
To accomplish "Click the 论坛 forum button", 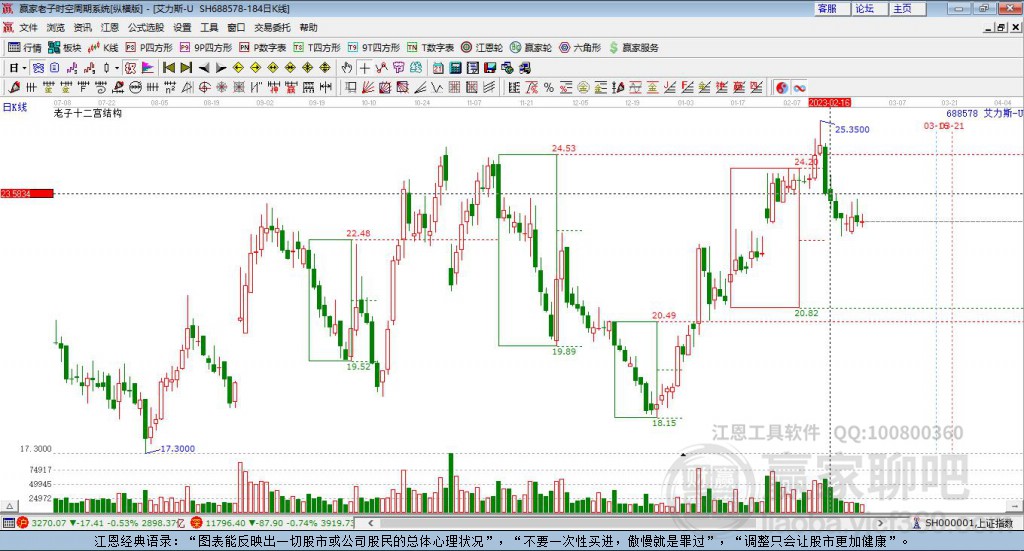I will (869, 8).
